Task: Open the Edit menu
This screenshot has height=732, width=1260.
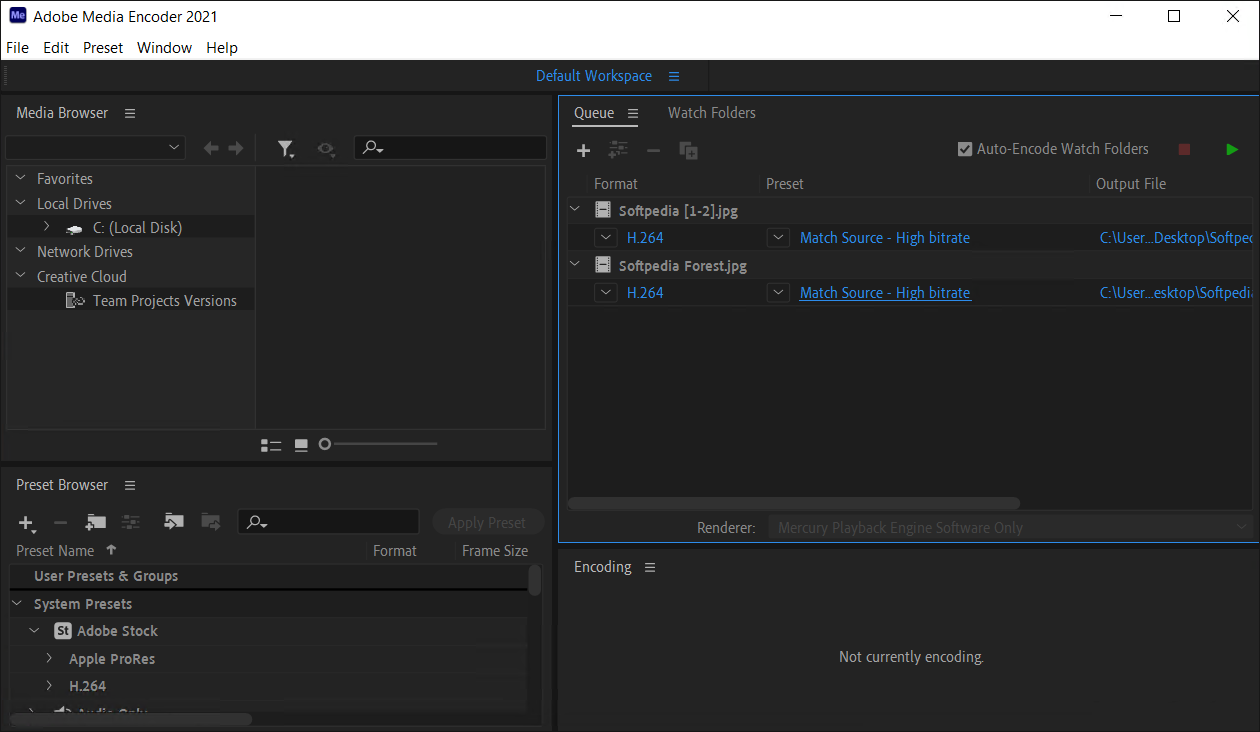Action: pos(56,47)
